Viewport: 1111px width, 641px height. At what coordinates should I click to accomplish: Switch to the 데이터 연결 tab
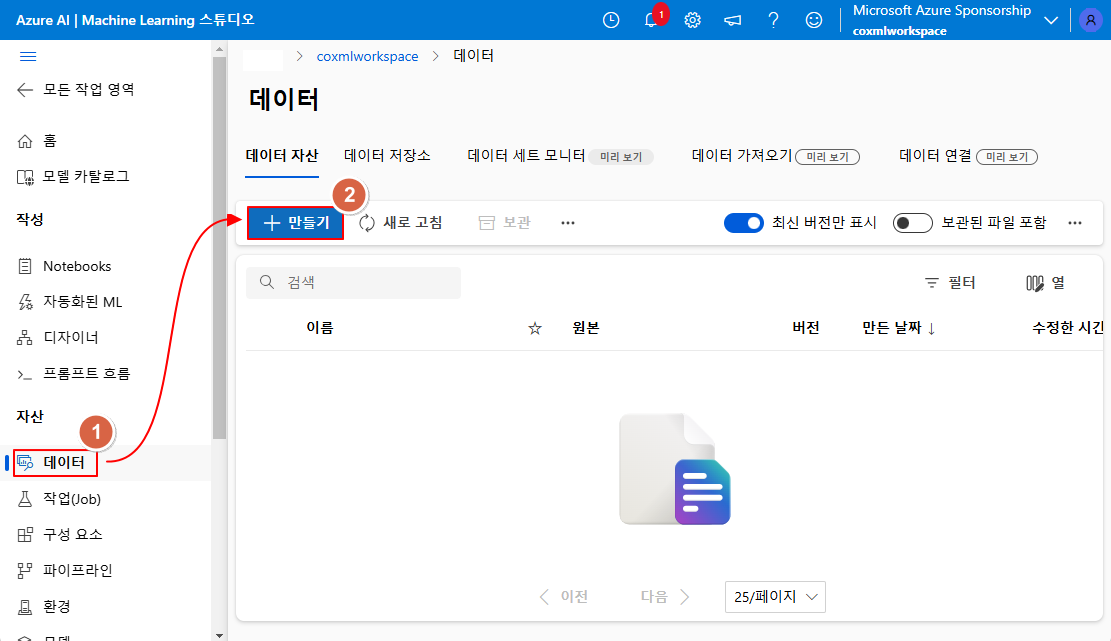935,156
